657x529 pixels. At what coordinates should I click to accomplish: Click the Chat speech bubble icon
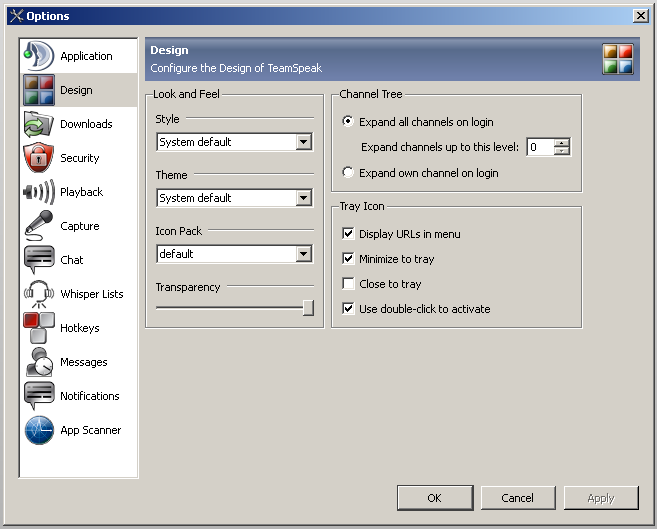(x=39, y=260)
